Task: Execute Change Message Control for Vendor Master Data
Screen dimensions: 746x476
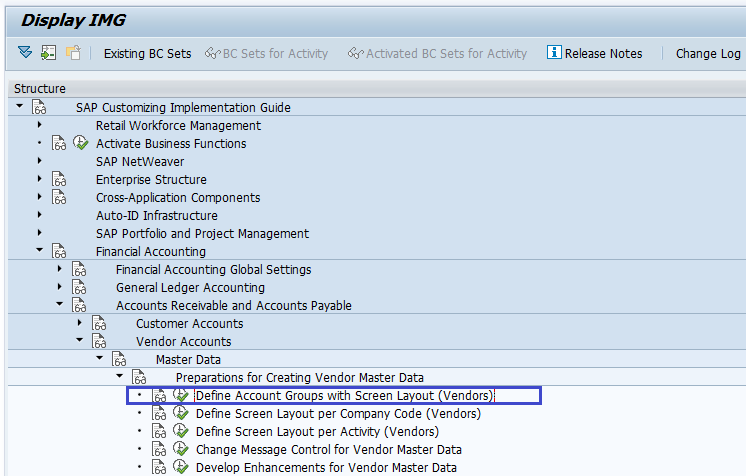Action: [180, 449]
